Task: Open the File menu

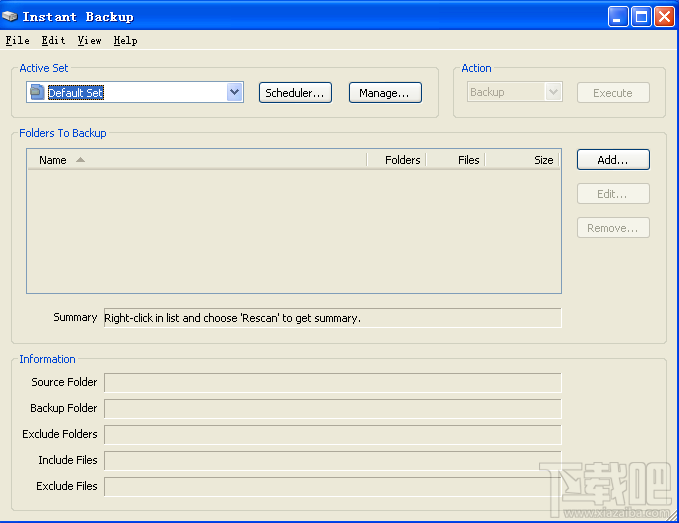Action: [x=18, y=41]
